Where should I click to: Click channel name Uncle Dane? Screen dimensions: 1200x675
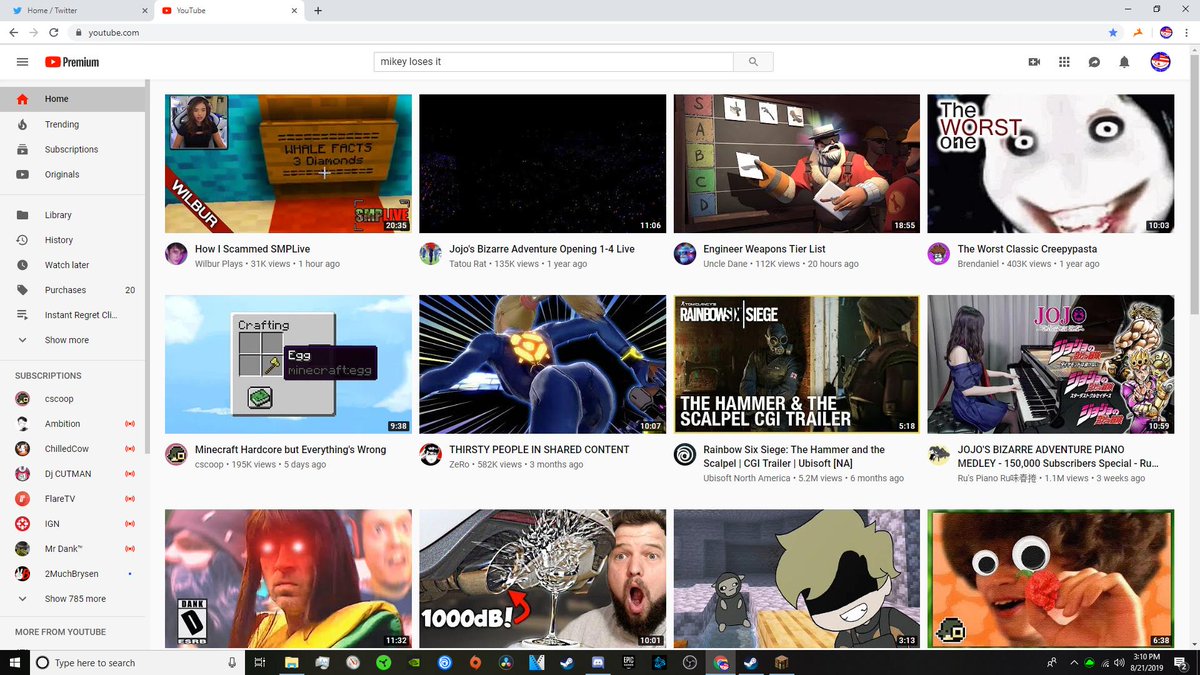coord(727,264)
